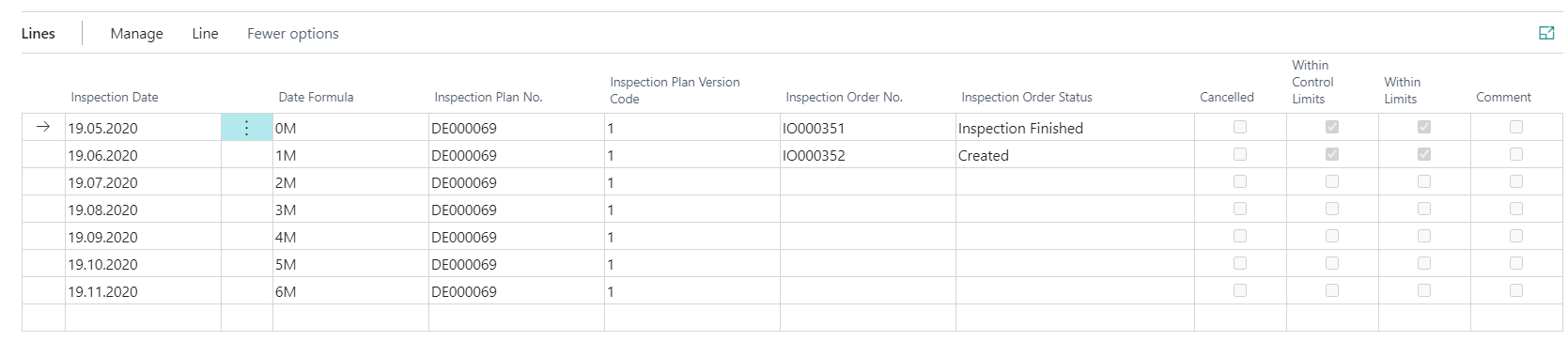Click Fewer options

click(x=293, y=34)
